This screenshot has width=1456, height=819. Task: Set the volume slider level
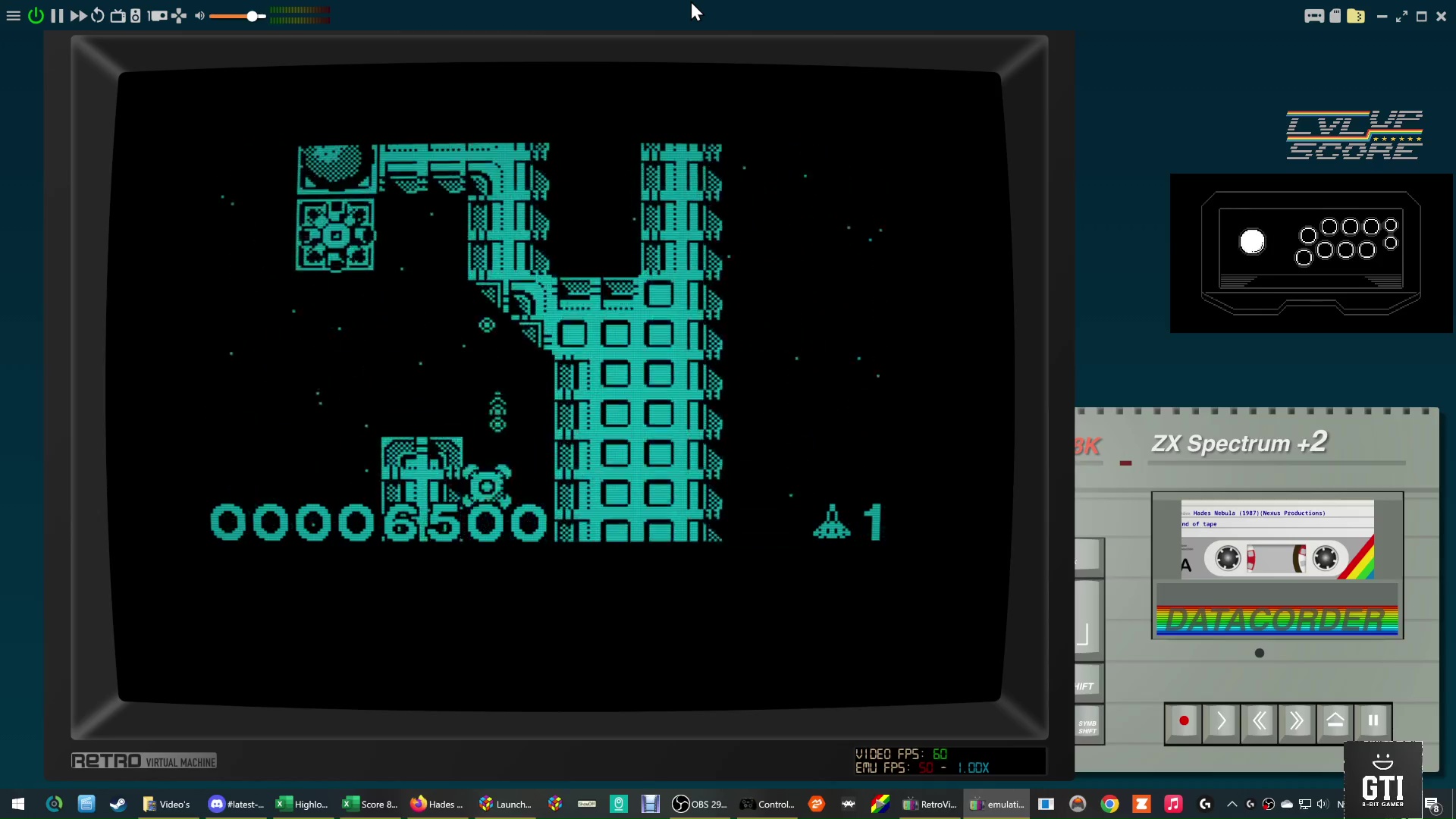tap(237, 16)
